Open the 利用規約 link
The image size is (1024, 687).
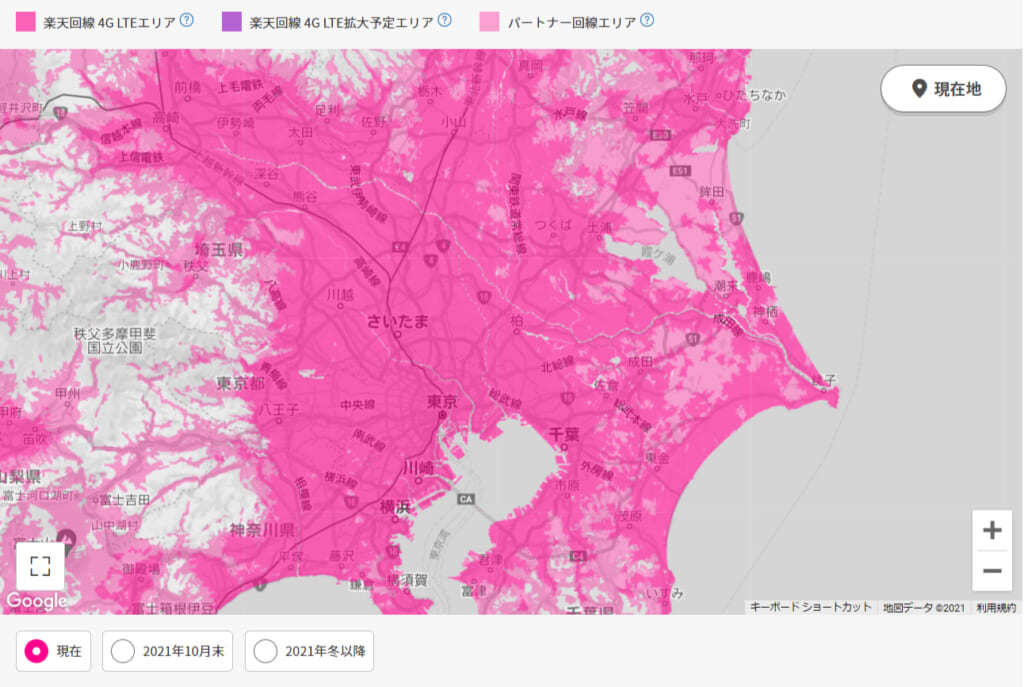point(997,607)
